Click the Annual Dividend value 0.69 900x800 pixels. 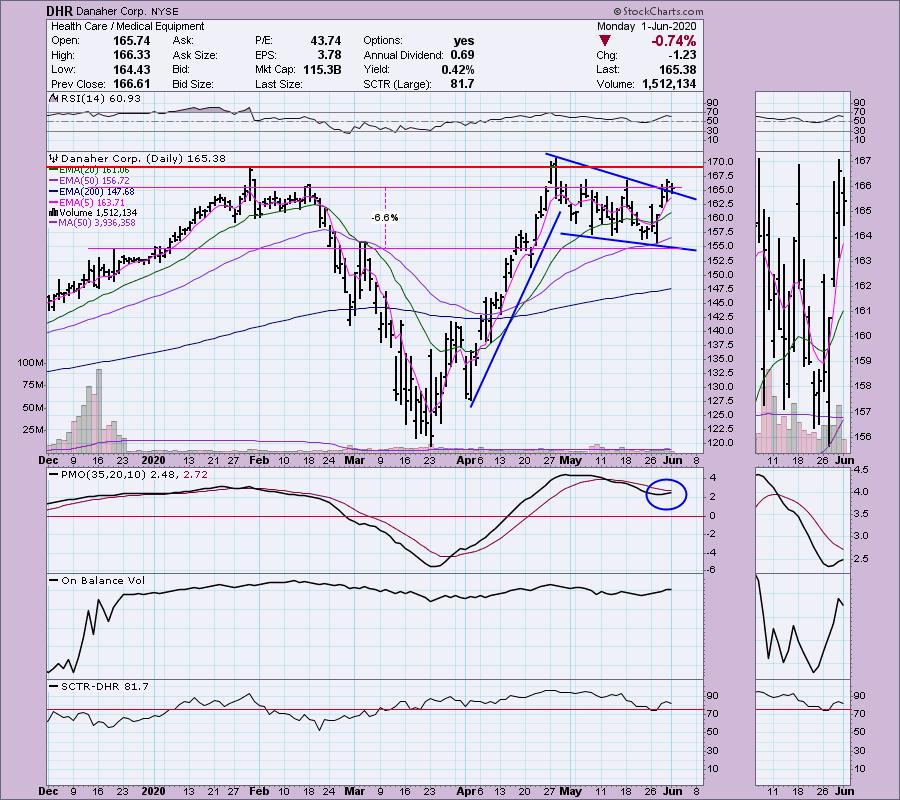point(463,55)
